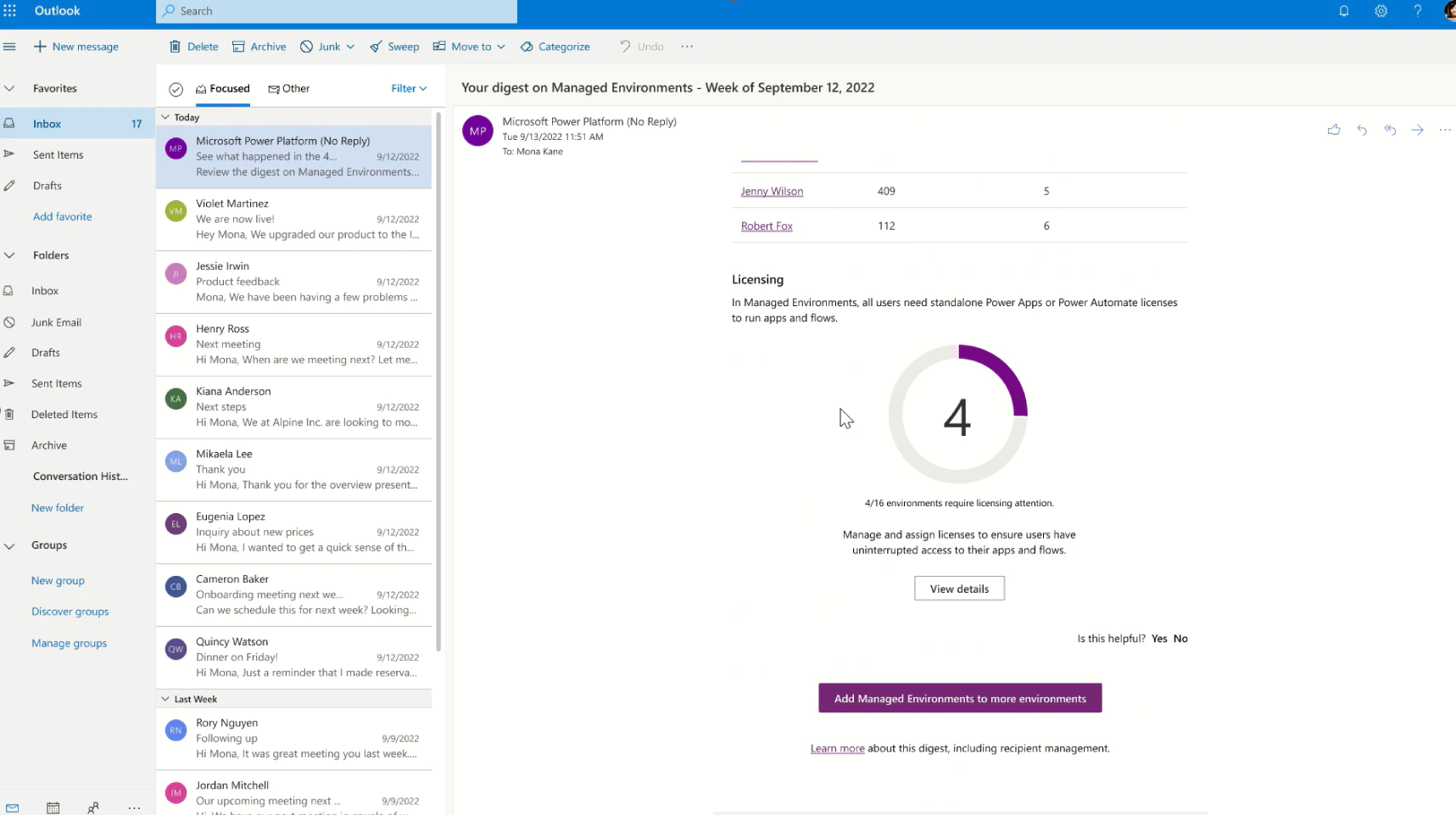
Task: Open notifications bell icon
Action: coord(1344,11)
